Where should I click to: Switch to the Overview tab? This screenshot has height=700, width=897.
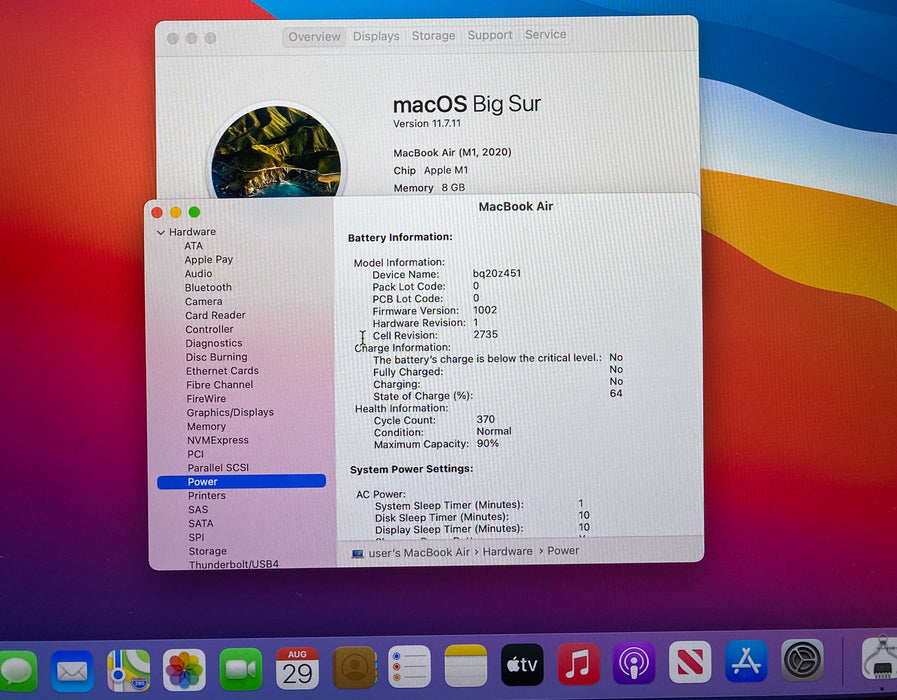click(314, 37)
